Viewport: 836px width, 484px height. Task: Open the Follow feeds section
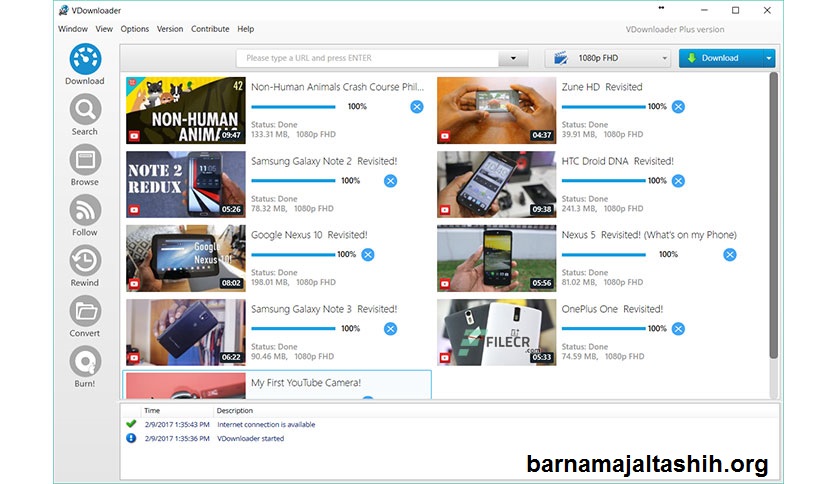pyautogui.click(x=85, y=216)
